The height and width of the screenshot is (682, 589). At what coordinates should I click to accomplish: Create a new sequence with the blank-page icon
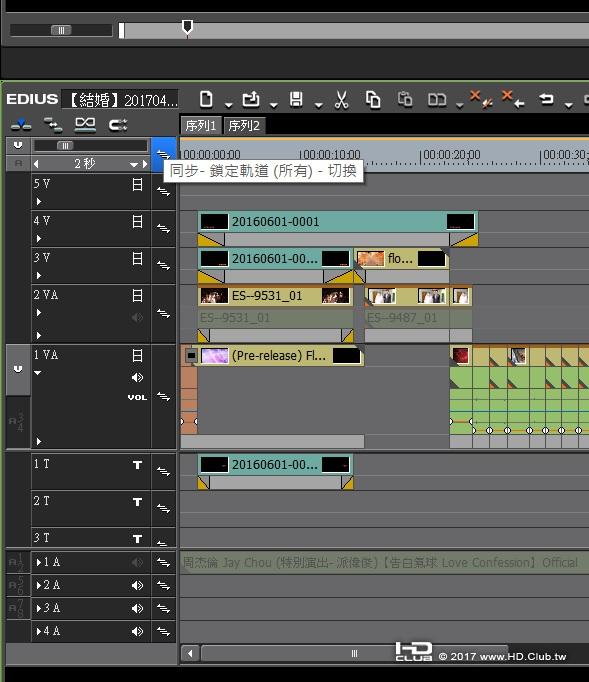click(206, 100)
